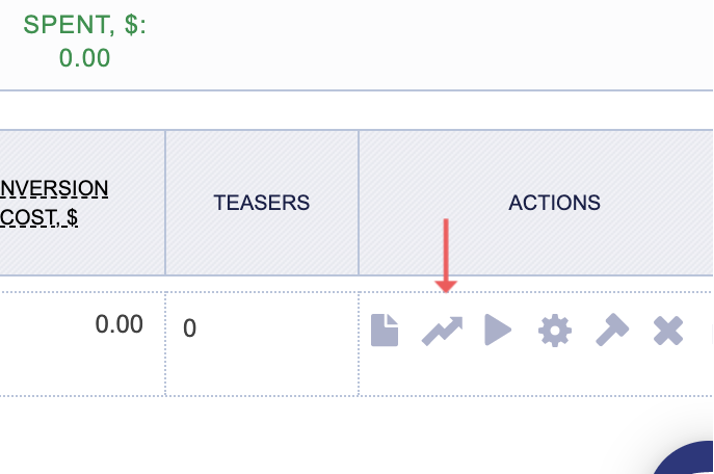Screen dimensions: 714x474
Task: Click the teasers count value 0
Action: (x=190, y=328)
